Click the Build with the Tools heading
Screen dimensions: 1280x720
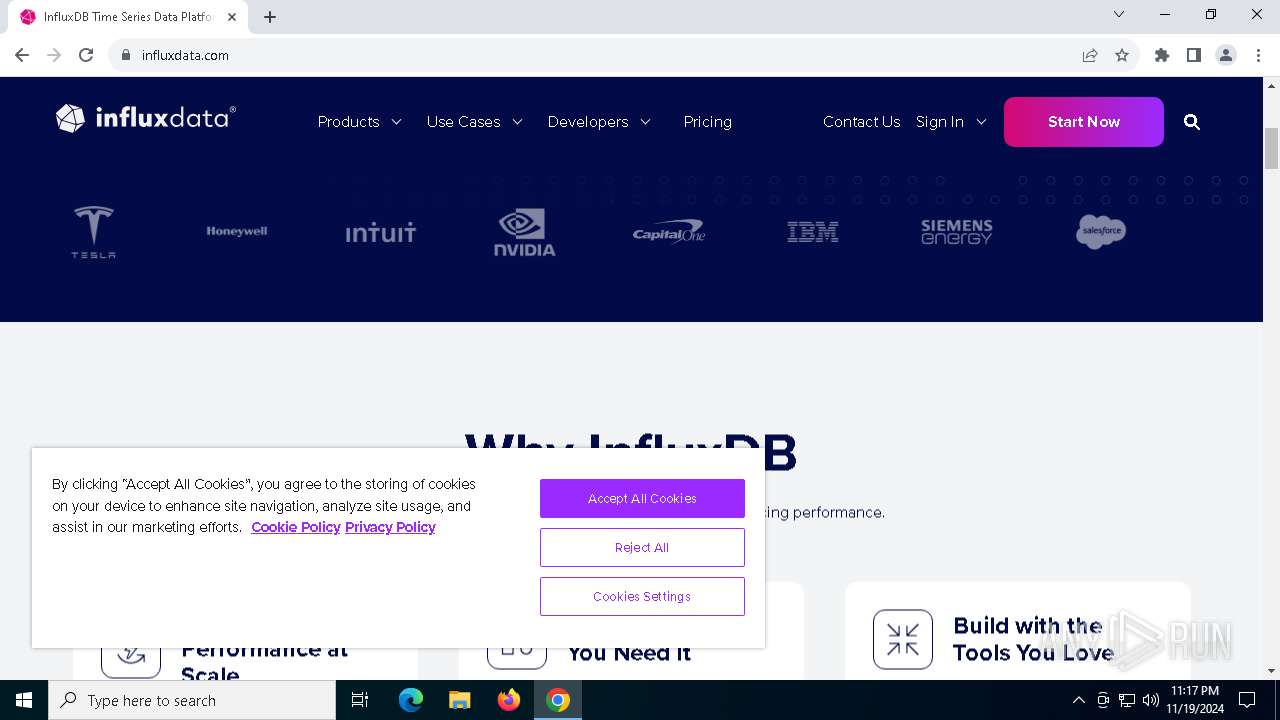point(1033,639)
